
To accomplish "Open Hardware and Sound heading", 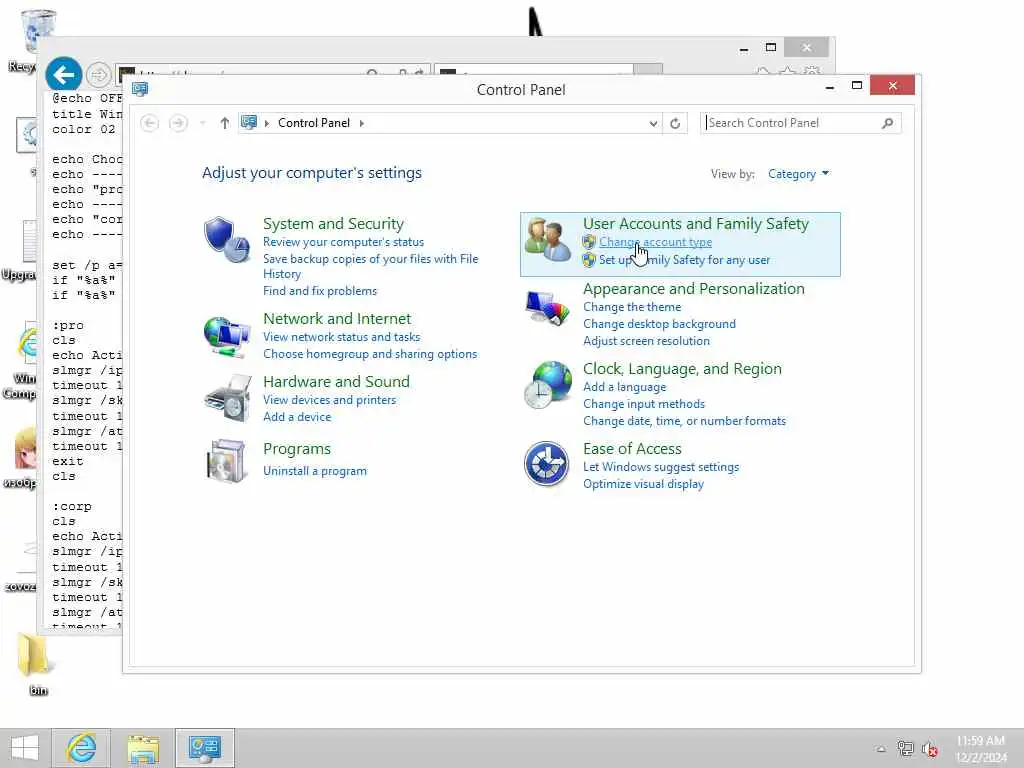I will tap(336, 381).
